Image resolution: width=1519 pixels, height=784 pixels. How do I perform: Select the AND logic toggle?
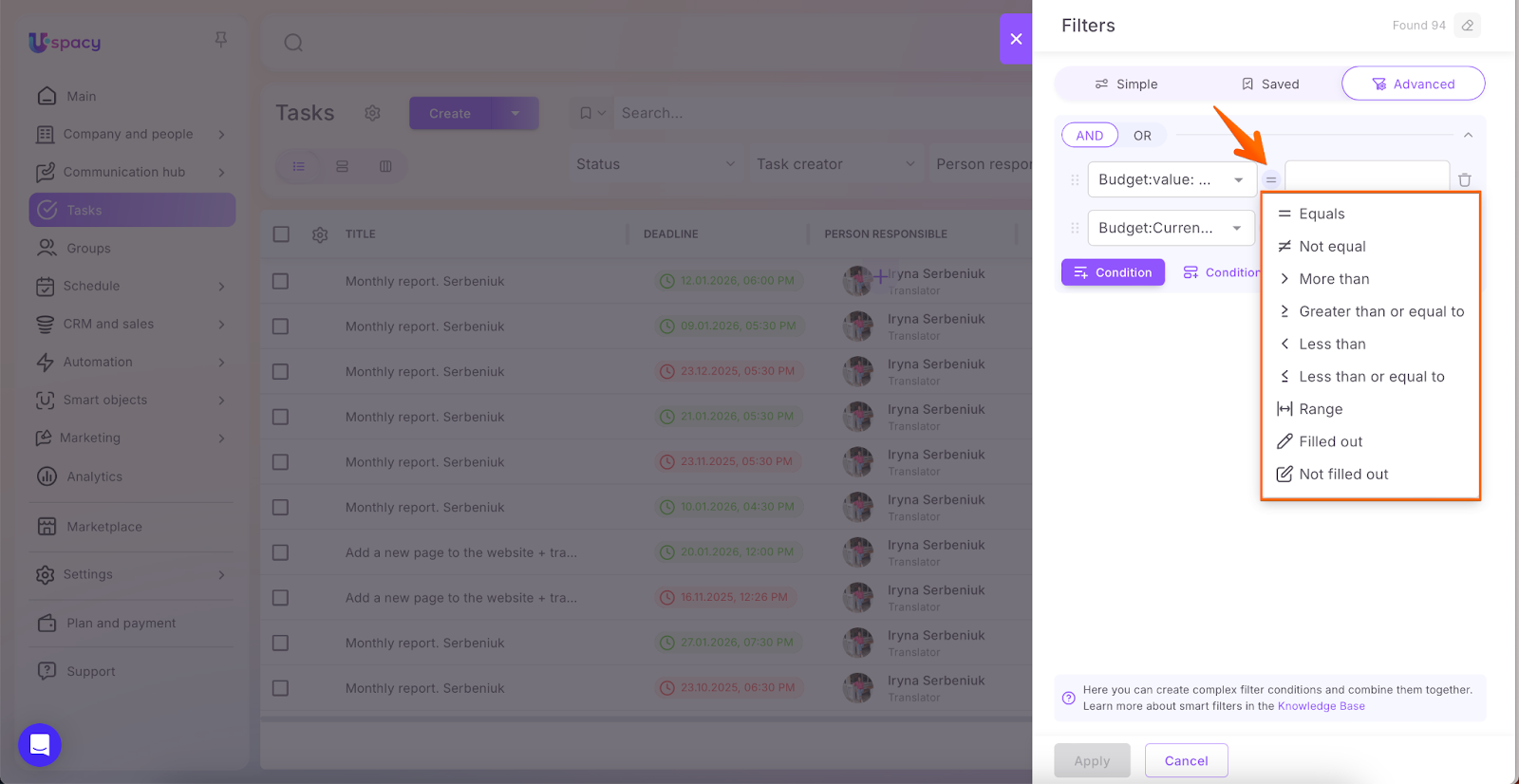[x=1089, y=136]
